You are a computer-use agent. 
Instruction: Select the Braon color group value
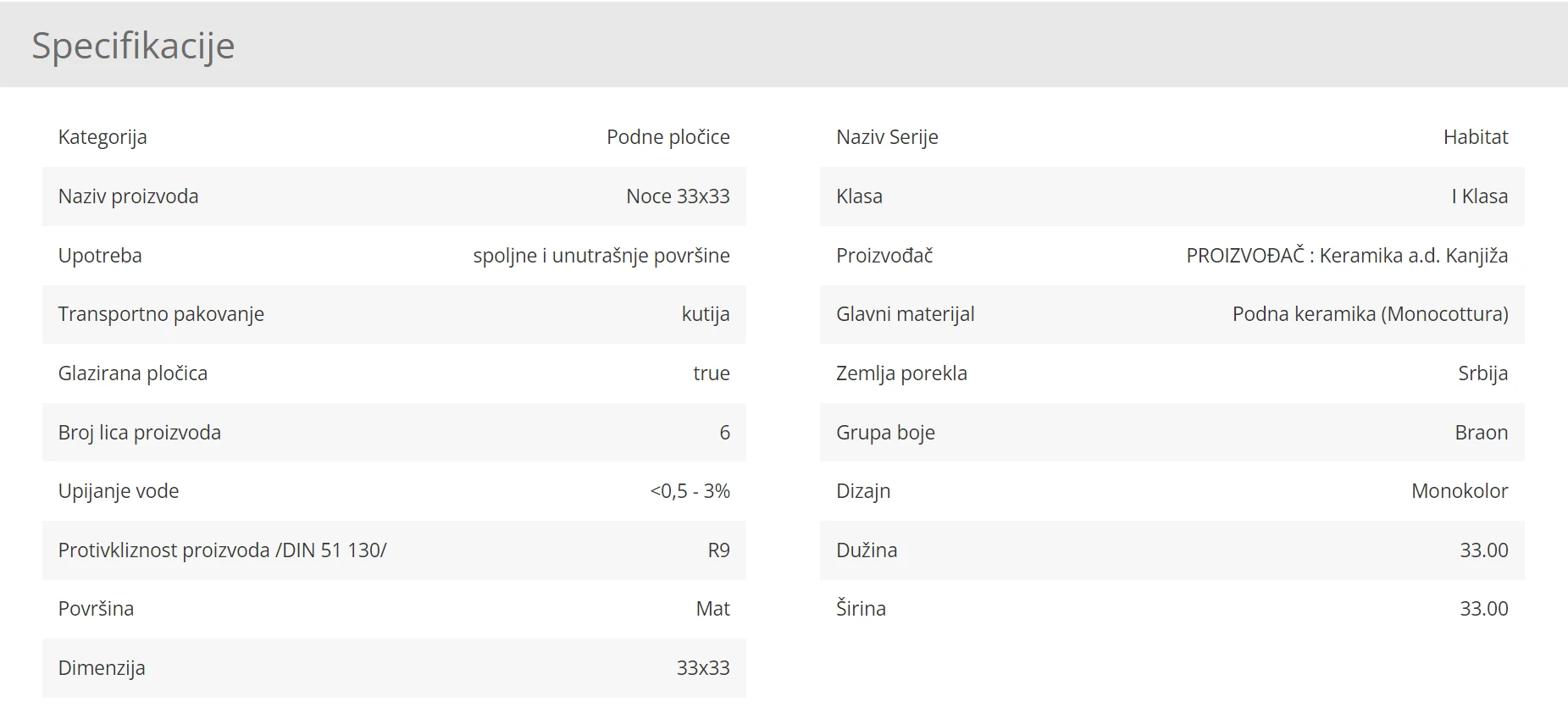pyautogui.click(x=1481, y=433)
